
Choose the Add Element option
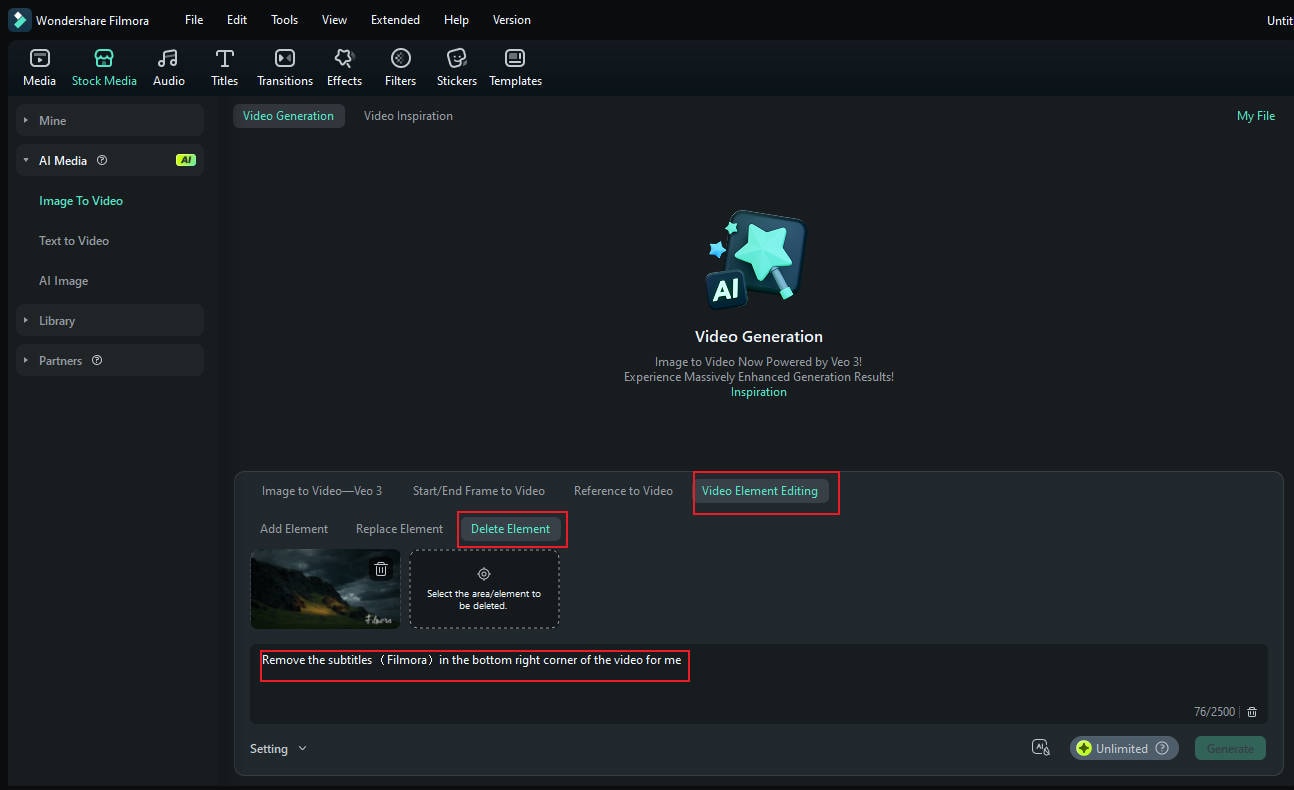(294, 529)
